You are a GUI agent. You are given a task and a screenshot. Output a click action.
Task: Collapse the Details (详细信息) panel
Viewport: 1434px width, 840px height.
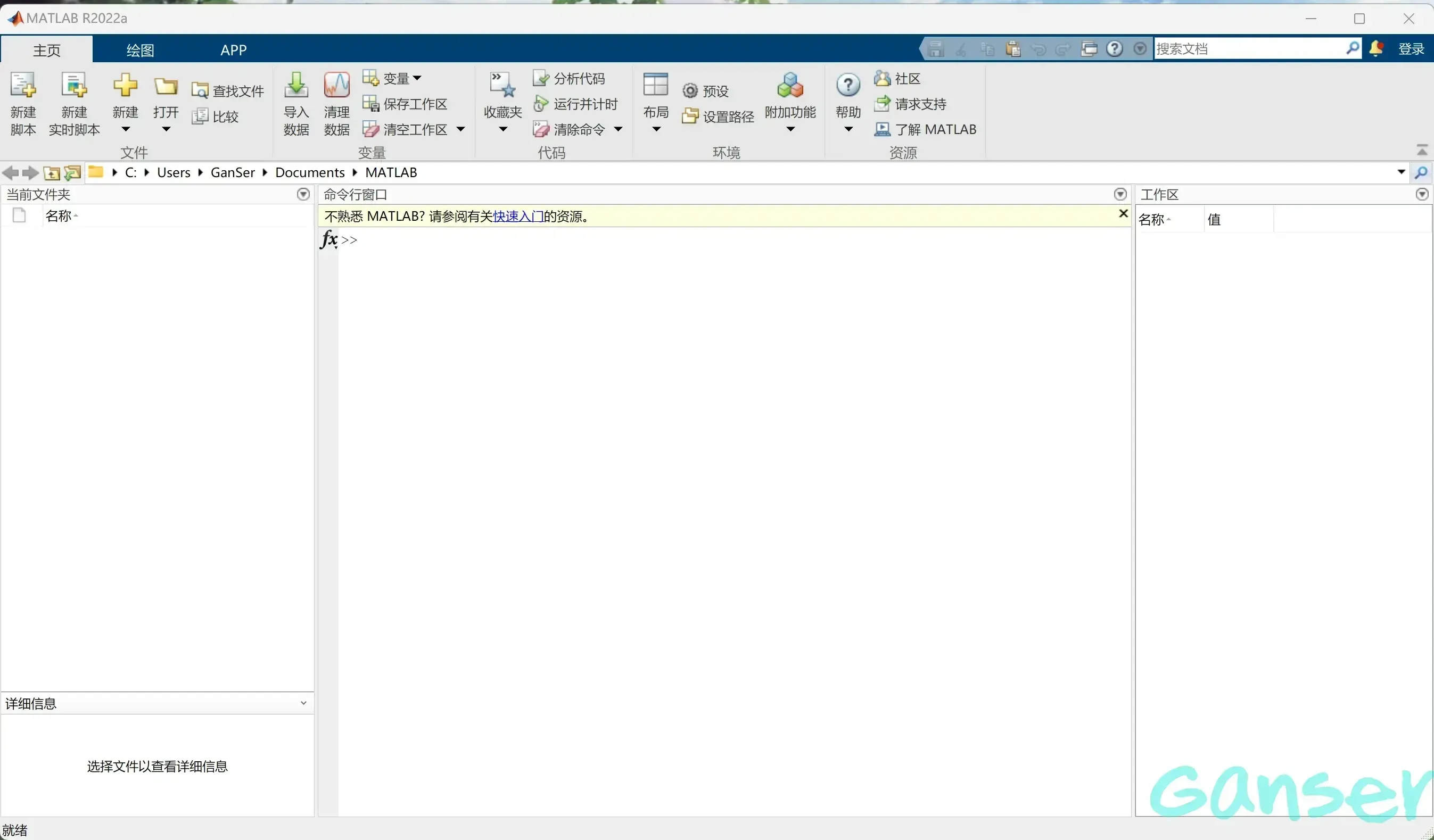point(303,703)
